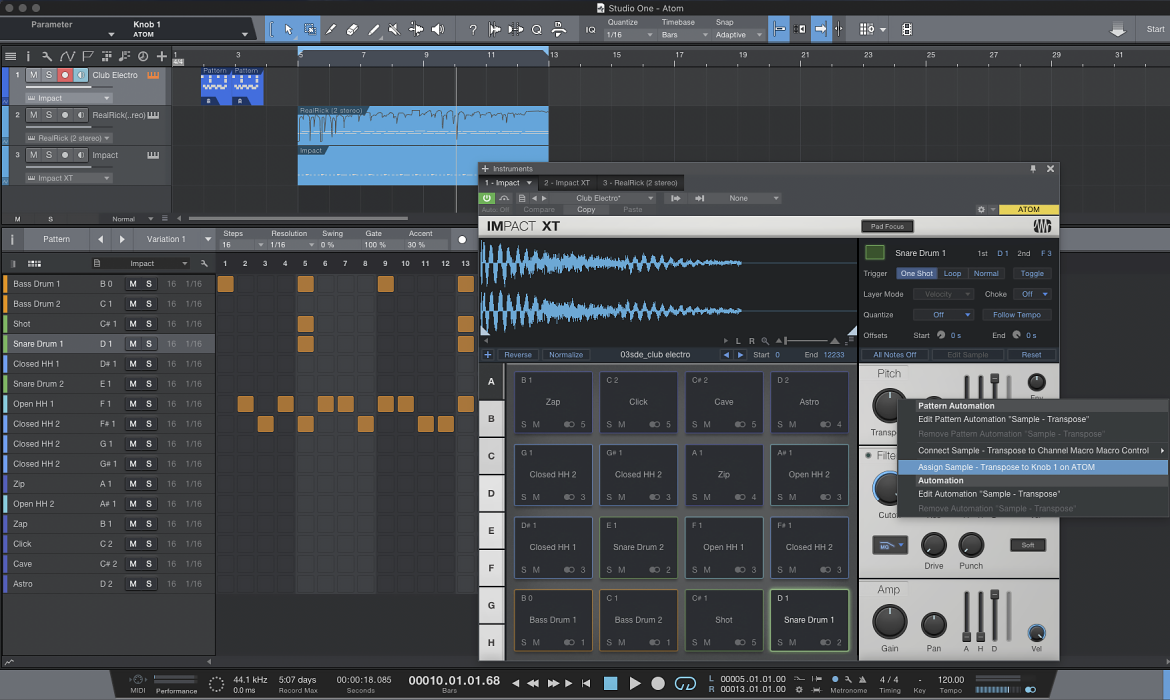Switch to the 3 - RealRick tab

(x=640, y=183)
